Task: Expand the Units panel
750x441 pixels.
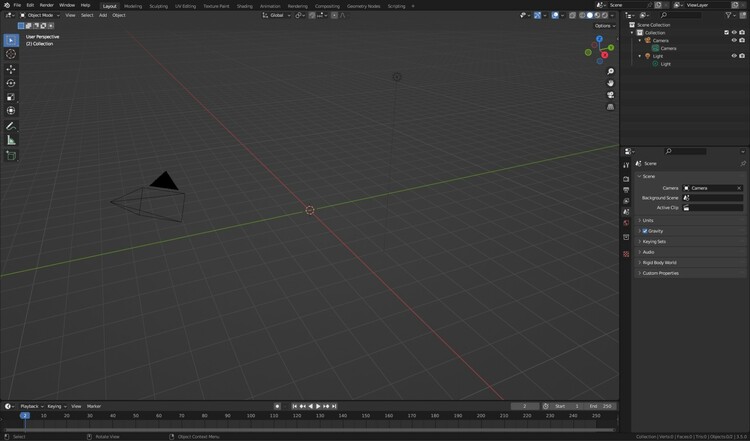Action: tap(648, 220)
